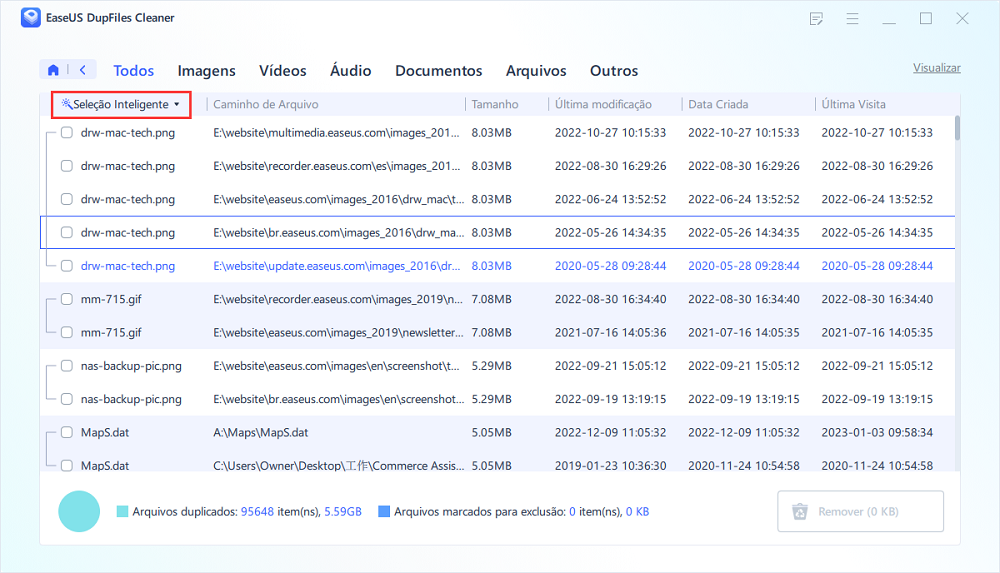Sort by Última modificação column header
The image size is (1000, 573).
603,104
